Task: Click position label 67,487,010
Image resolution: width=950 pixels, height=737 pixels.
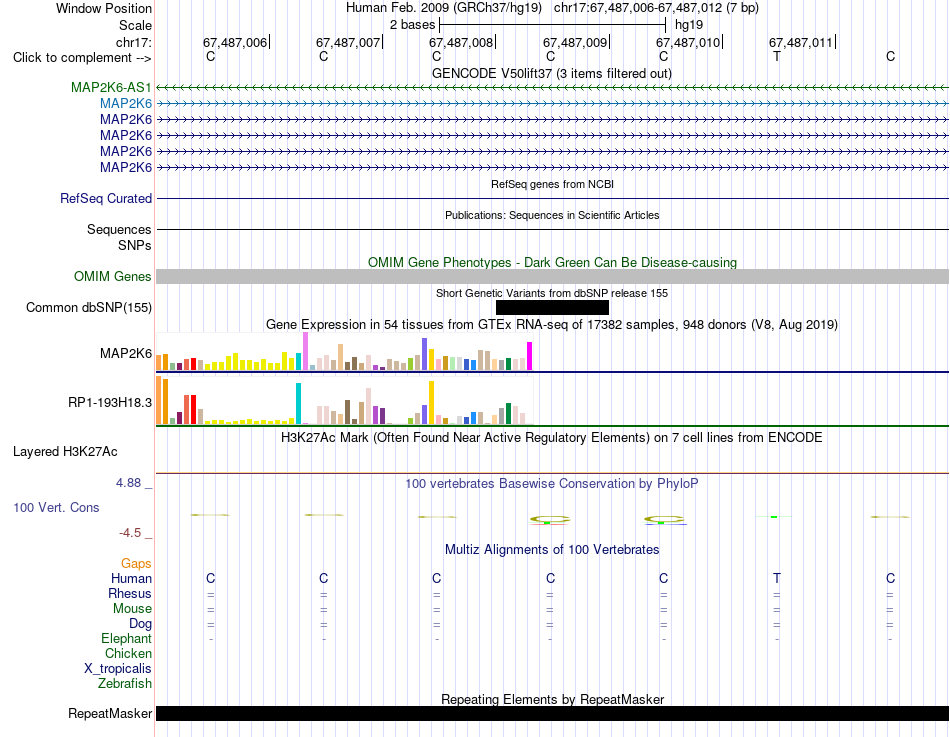Action: point(688,42)
